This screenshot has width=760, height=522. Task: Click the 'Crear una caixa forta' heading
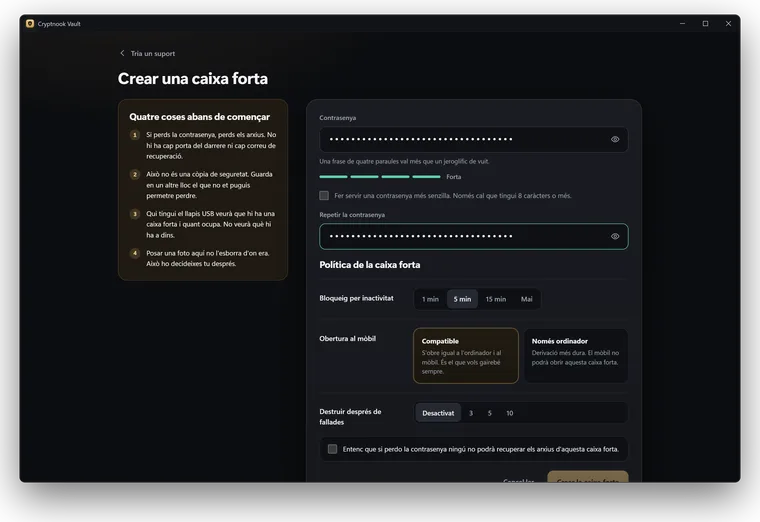(x=193, y=79)
